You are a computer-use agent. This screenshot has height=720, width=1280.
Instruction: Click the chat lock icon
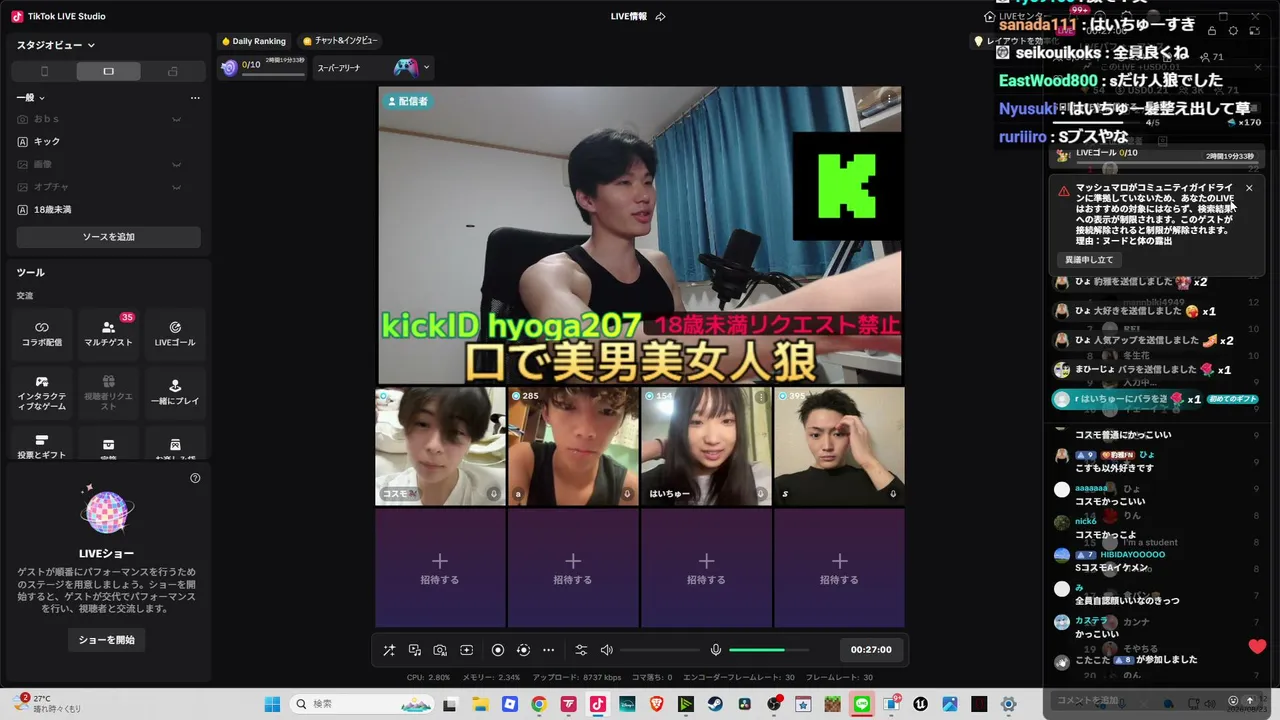coord(1212,31)
